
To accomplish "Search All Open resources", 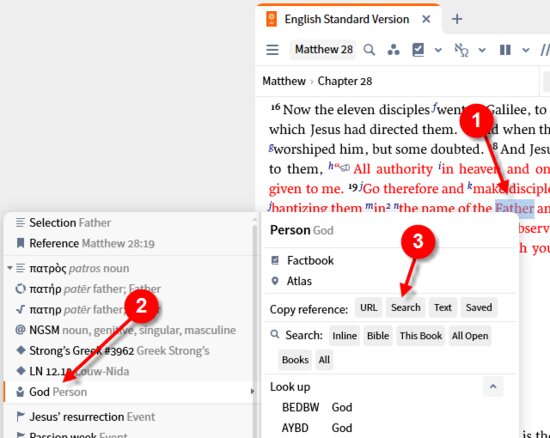I will [470, 336].
